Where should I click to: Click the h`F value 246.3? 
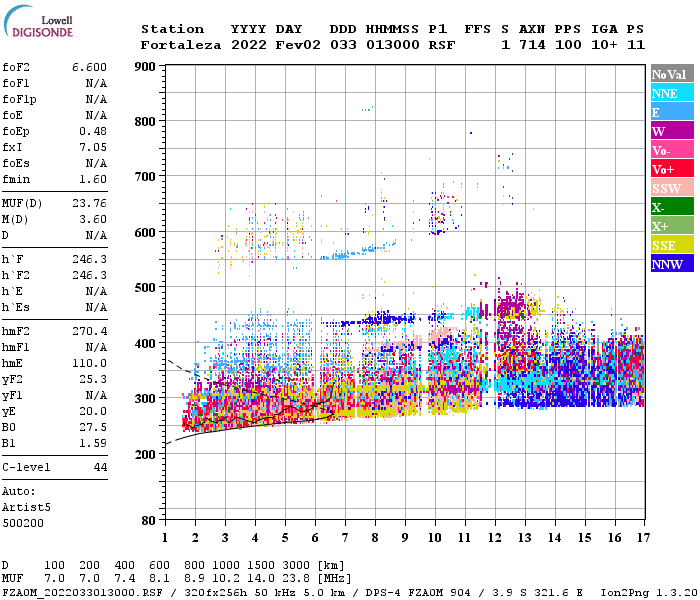(89, 259)
